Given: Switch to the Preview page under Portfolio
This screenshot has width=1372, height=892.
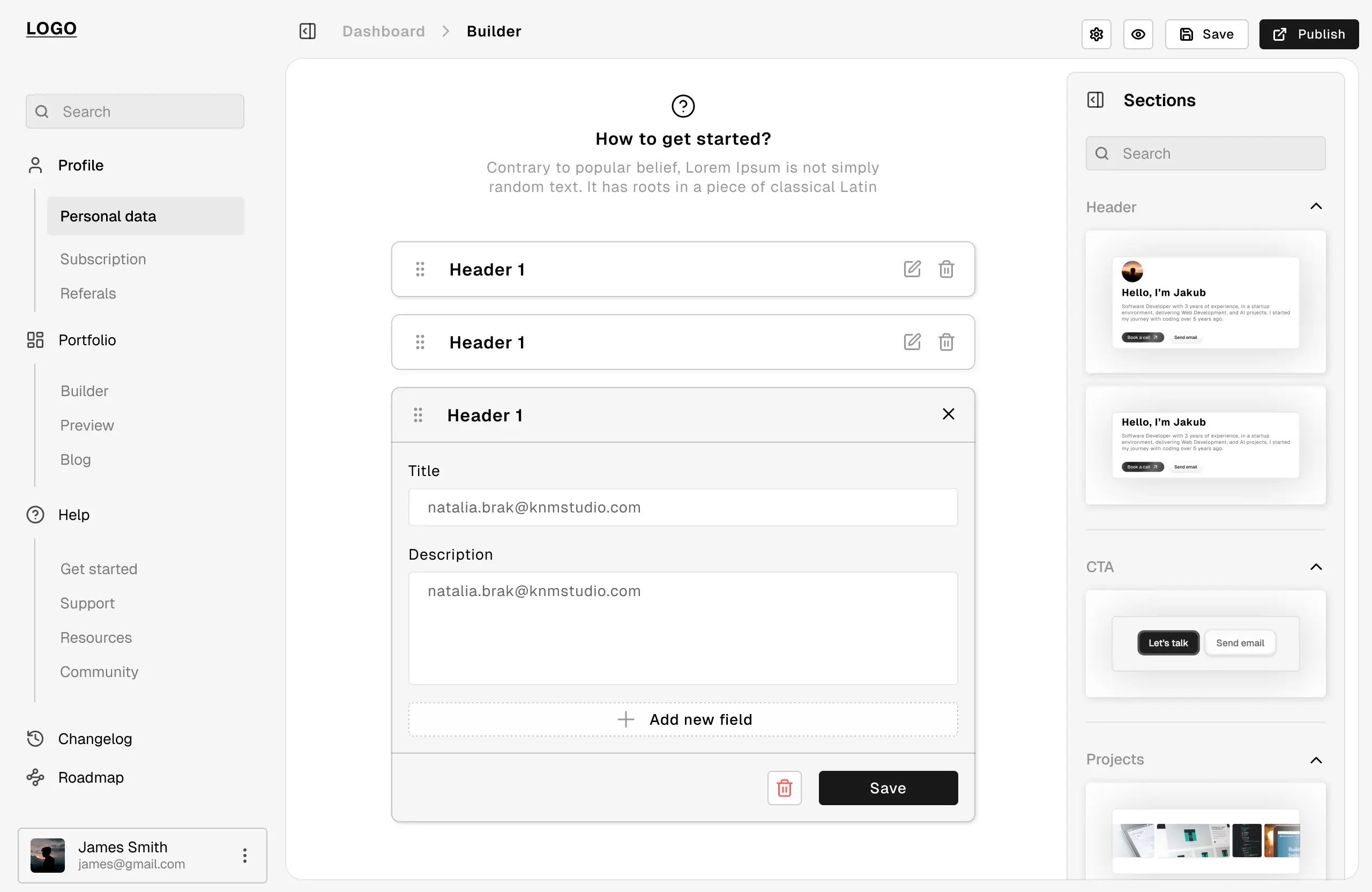Looking at the screenshot, I should point(87,425).
